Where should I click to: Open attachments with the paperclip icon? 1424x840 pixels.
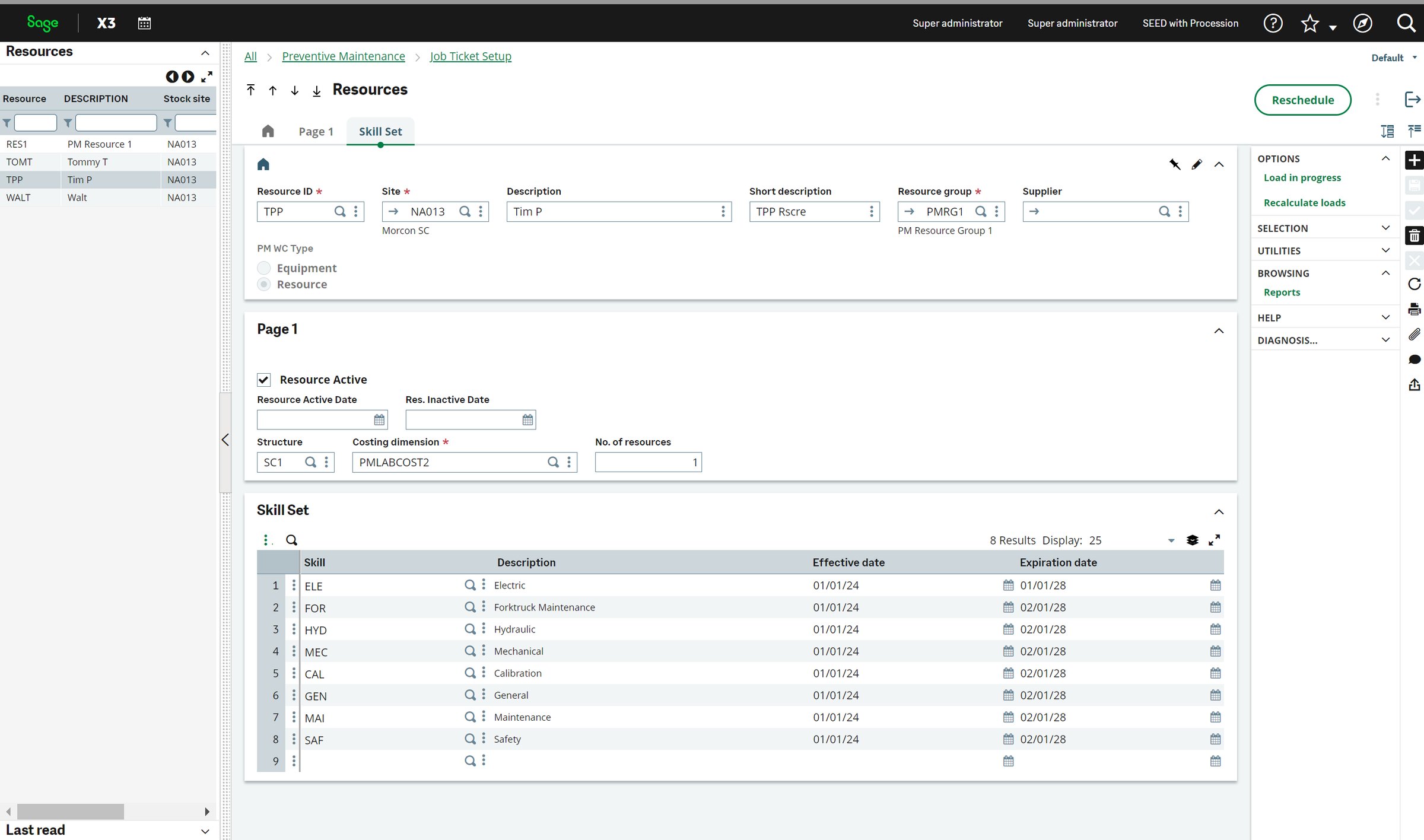(x=1415, y=335)
